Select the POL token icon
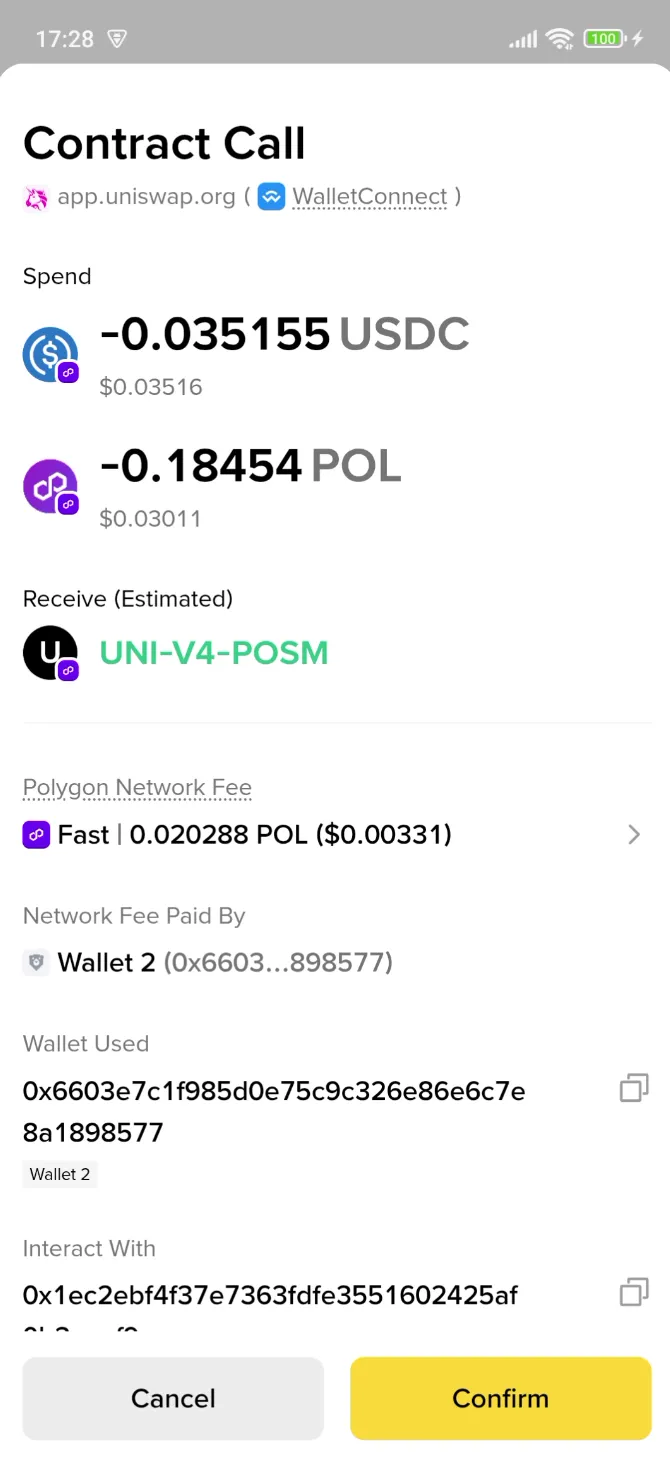670x1482 pixels. (x=50, y=485)
